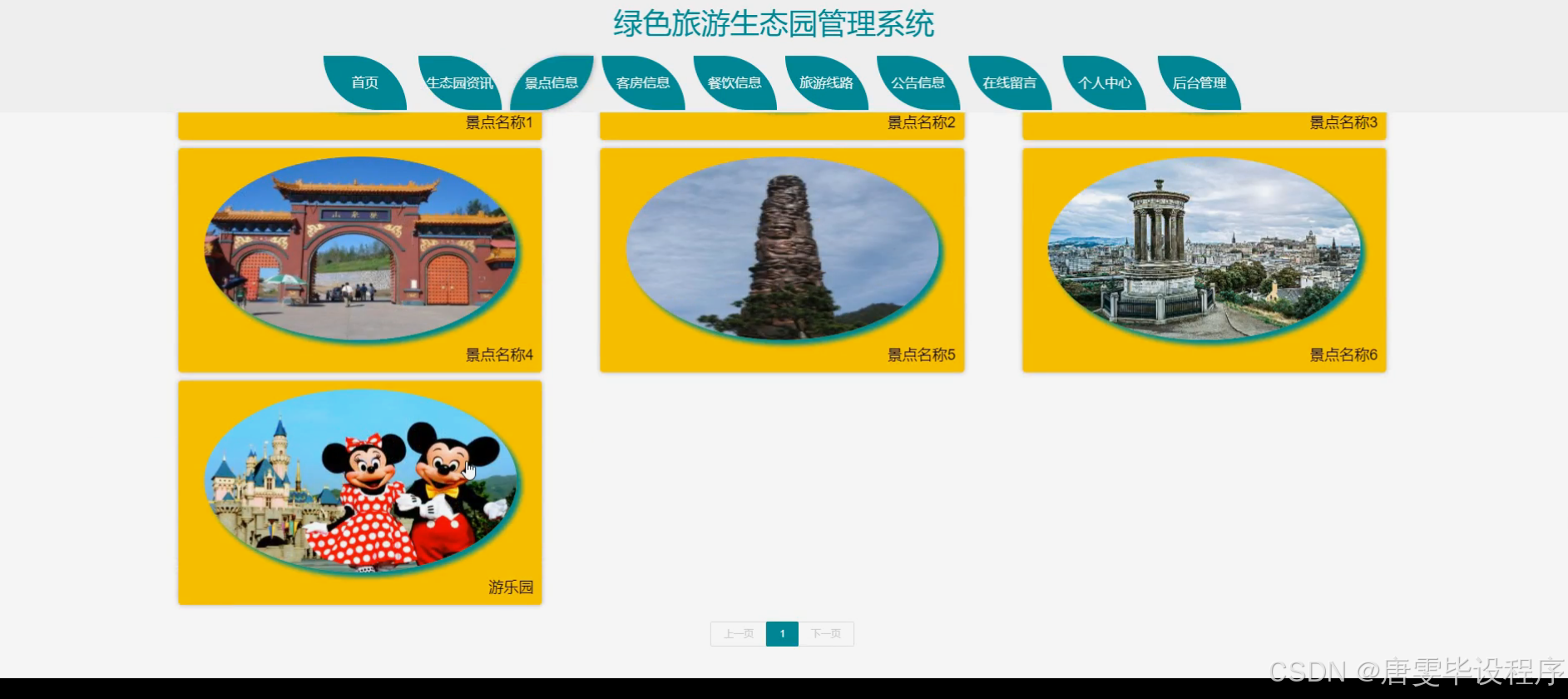Go to previous page with 上一页
1568x699 pixels.
pyautogui.click(x=739, y=634)
